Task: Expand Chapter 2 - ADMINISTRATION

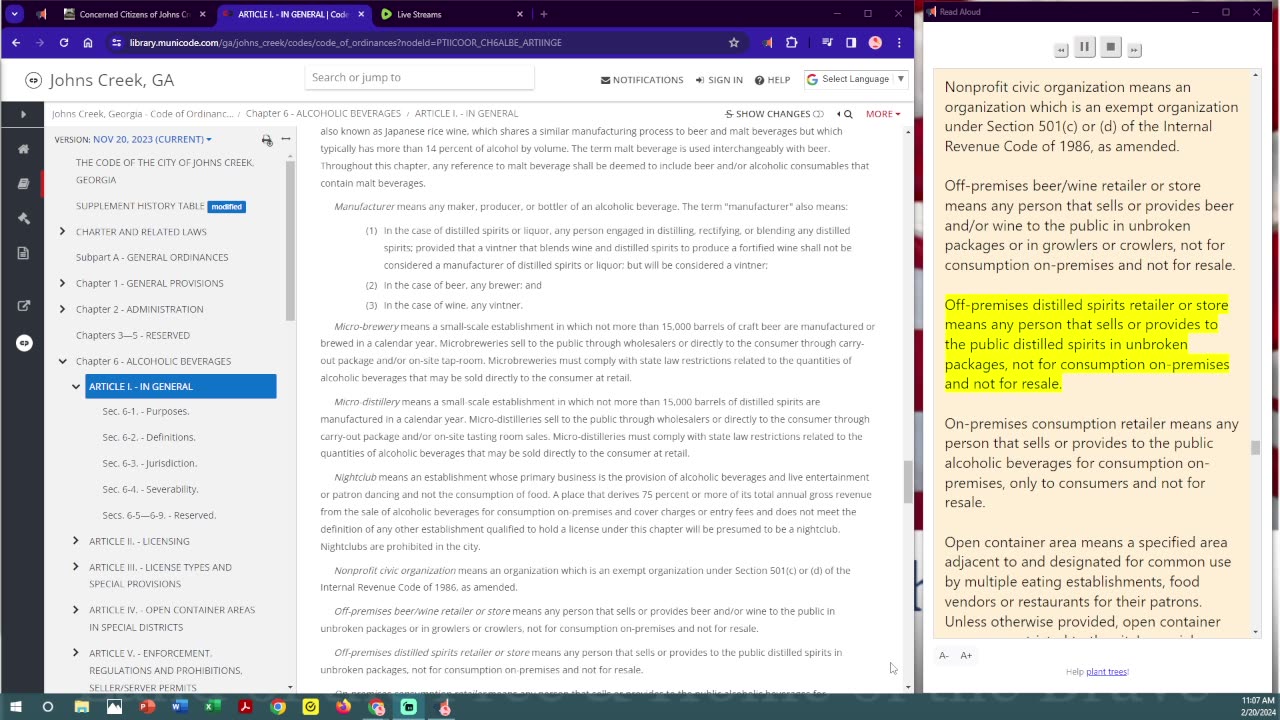Action: click(62, 309)
